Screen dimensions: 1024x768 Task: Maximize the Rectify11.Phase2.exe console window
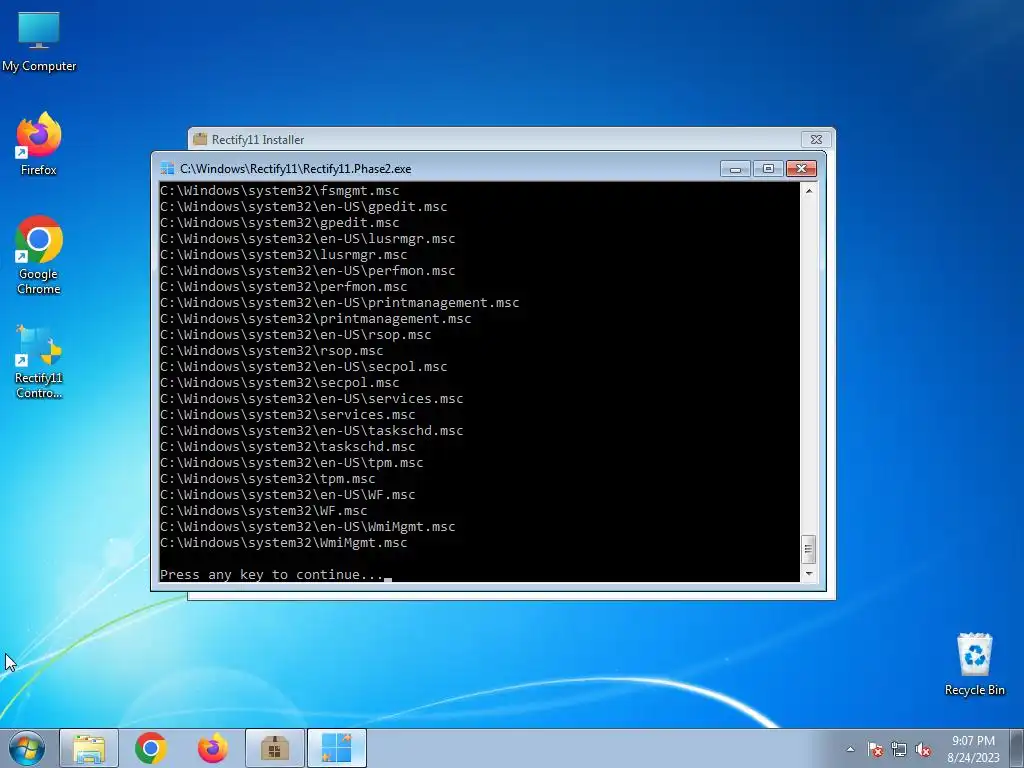pyautogui.click(x=768, y=169)
